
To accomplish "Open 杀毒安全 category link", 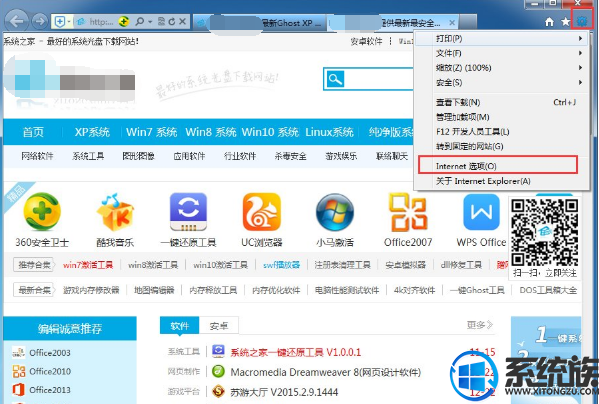I will (x=290, y=156).
